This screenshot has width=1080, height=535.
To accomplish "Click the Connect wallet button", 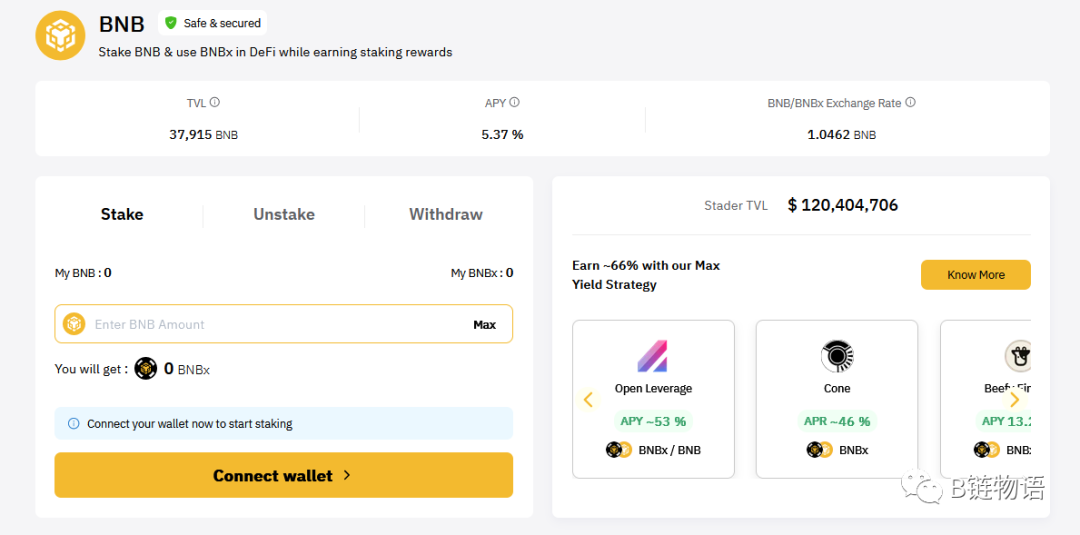I will 283,476.
